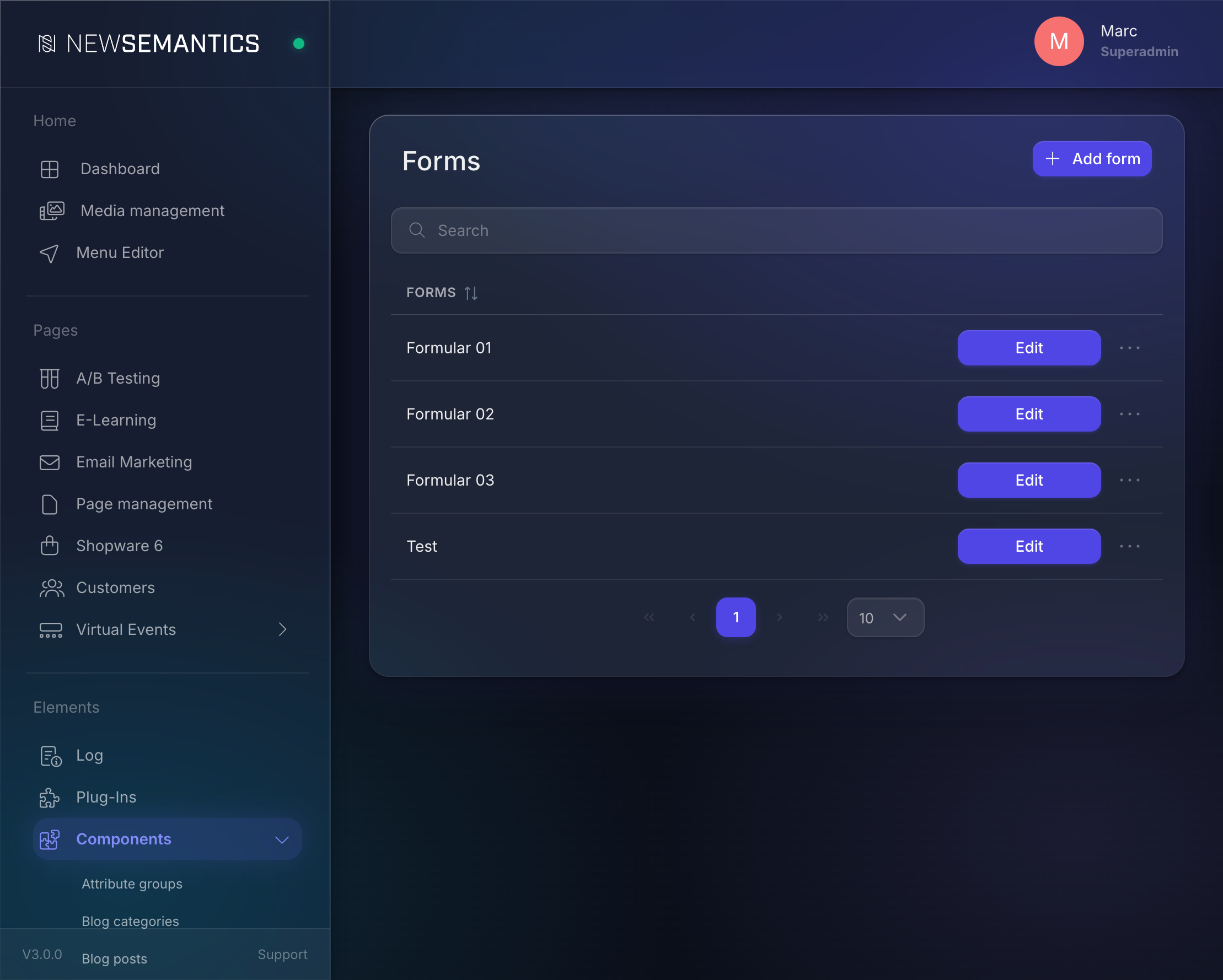Open the Plug-Ins menu item
The width and height of the screenshot is (1223, 980).
(167, 798)
